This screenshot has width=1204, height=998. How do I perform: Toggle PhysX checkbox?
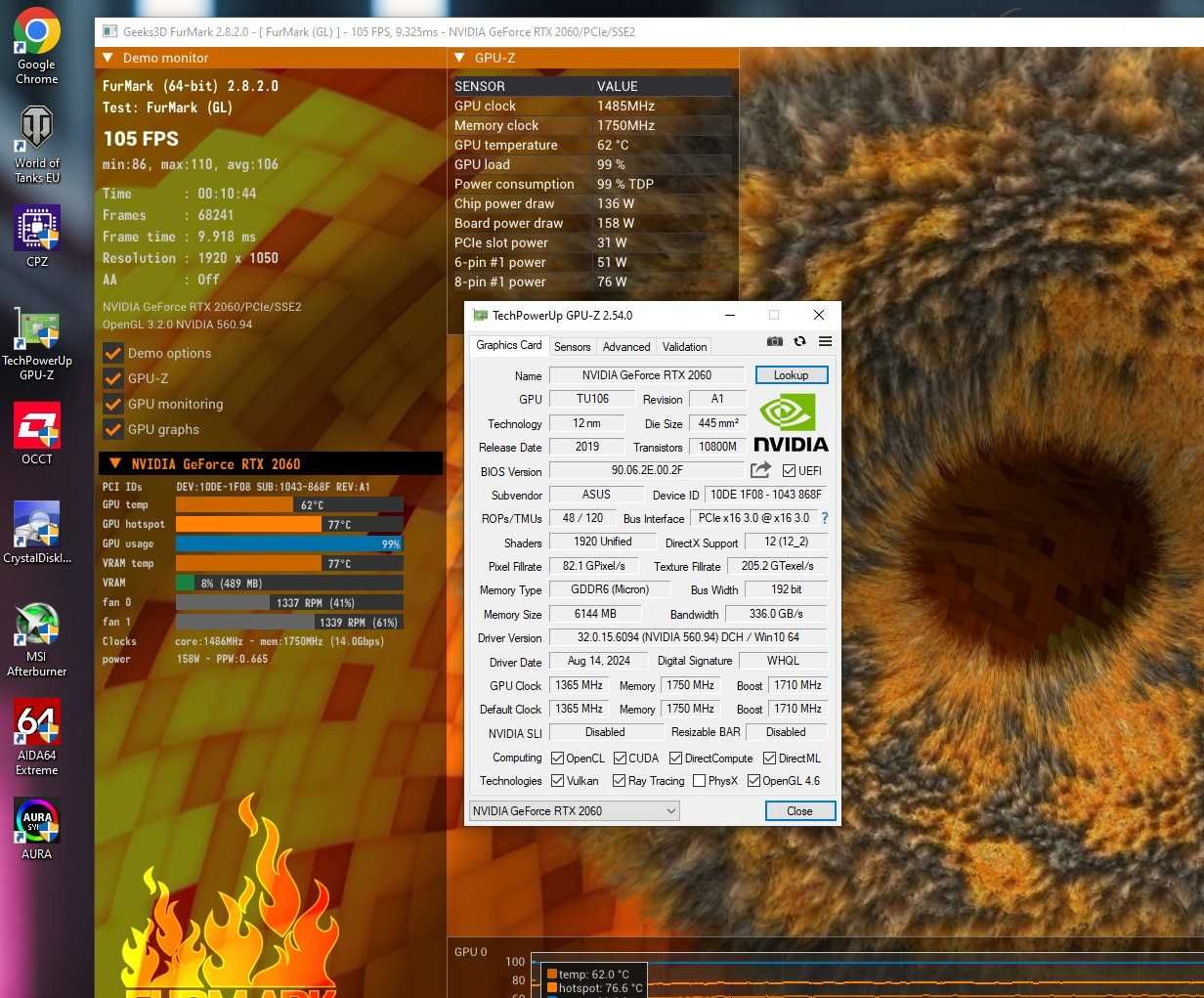coord(699,781)
